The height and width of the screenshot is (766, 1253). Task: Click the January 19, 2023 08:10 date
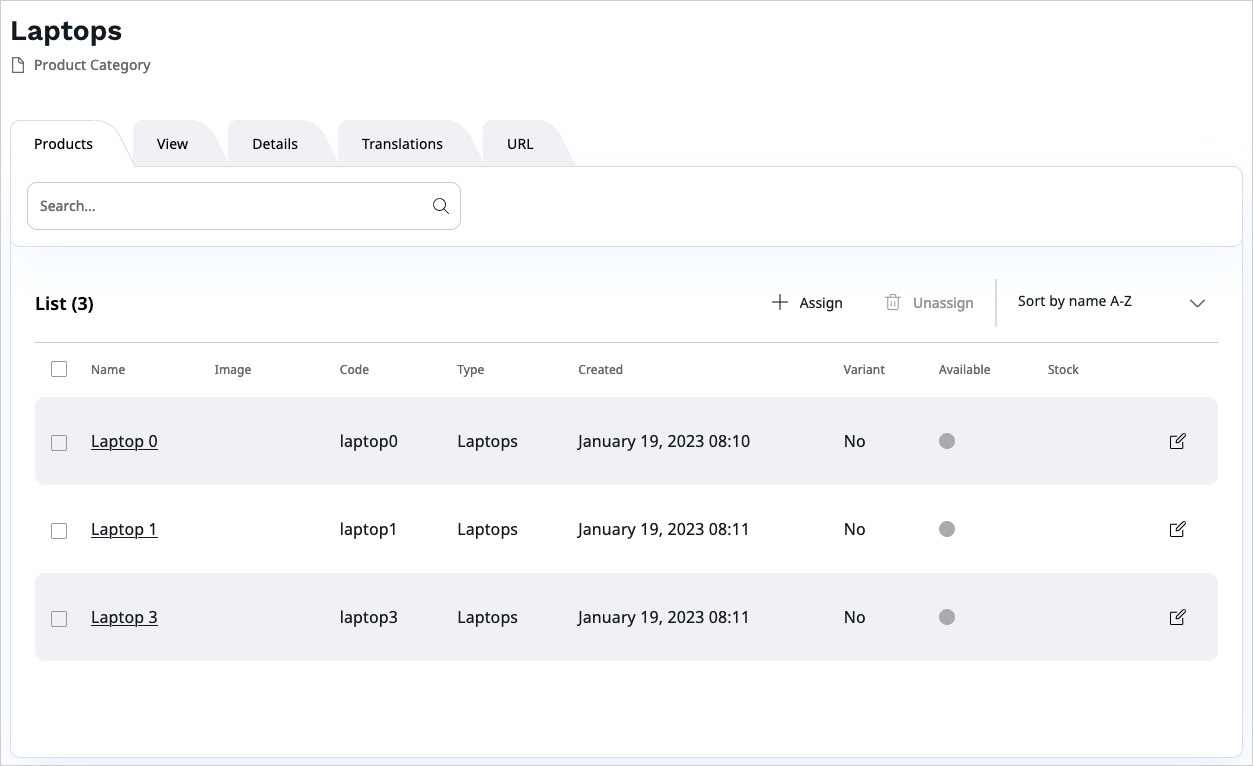pyautogui.click(x=664, y=441)
